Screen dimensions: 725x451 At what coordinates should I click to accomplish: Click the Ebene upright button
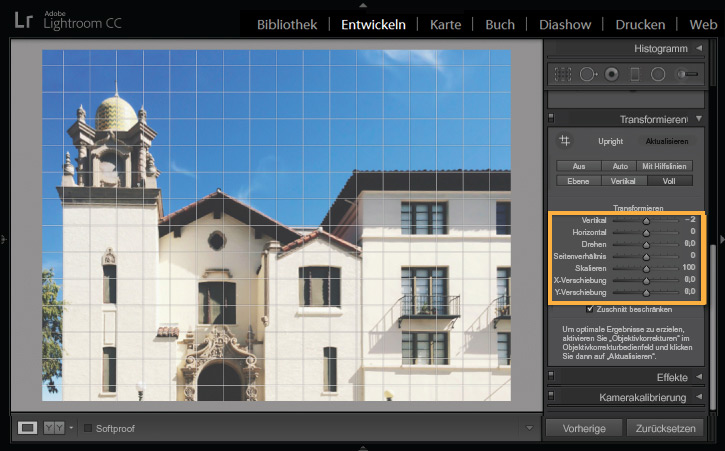pos(578,181)
